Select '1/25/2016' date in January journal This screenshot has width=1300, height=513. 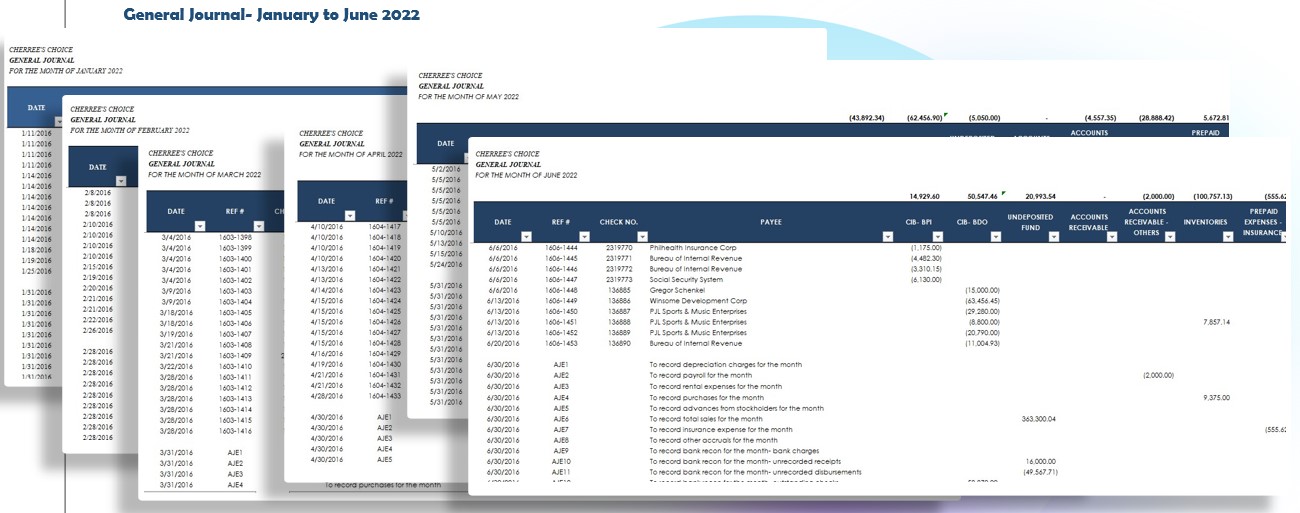click(x=36, y=270)
